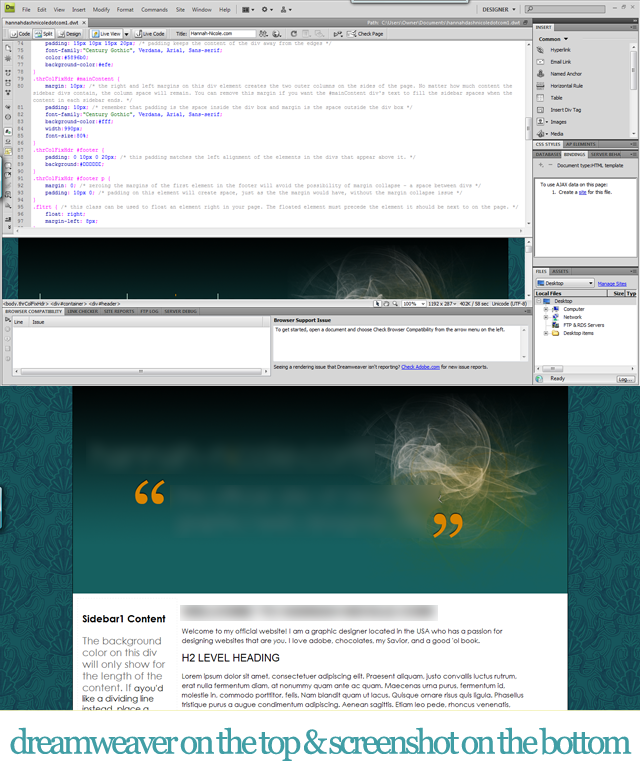Select the SITE REPORTS tab

(119, 311)
